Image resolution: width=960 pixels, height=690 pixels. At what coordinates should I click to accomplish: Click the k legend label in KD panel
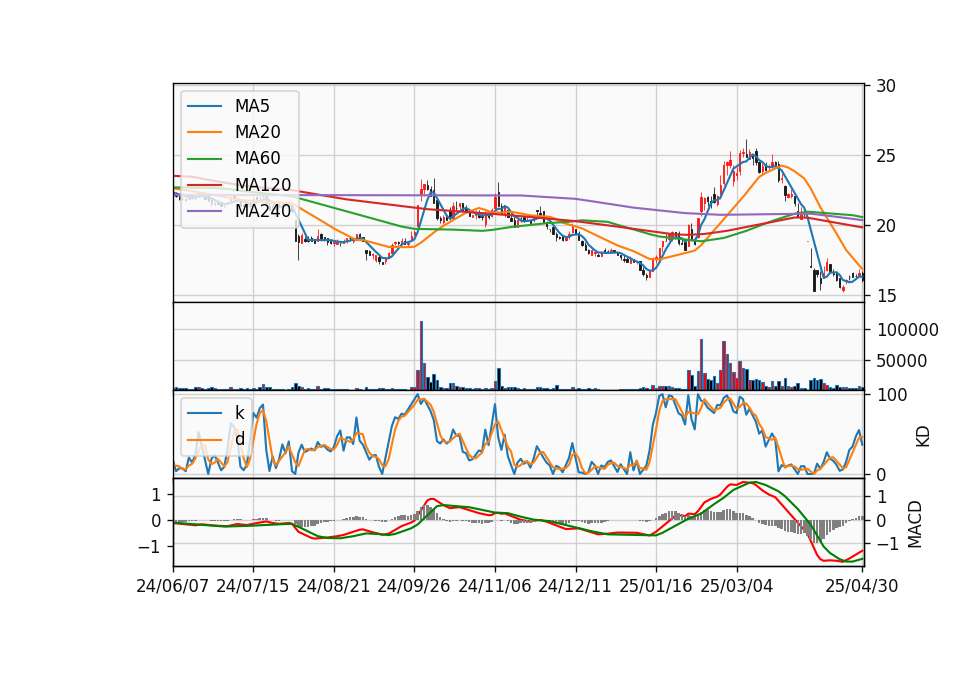tap(239, 413)
